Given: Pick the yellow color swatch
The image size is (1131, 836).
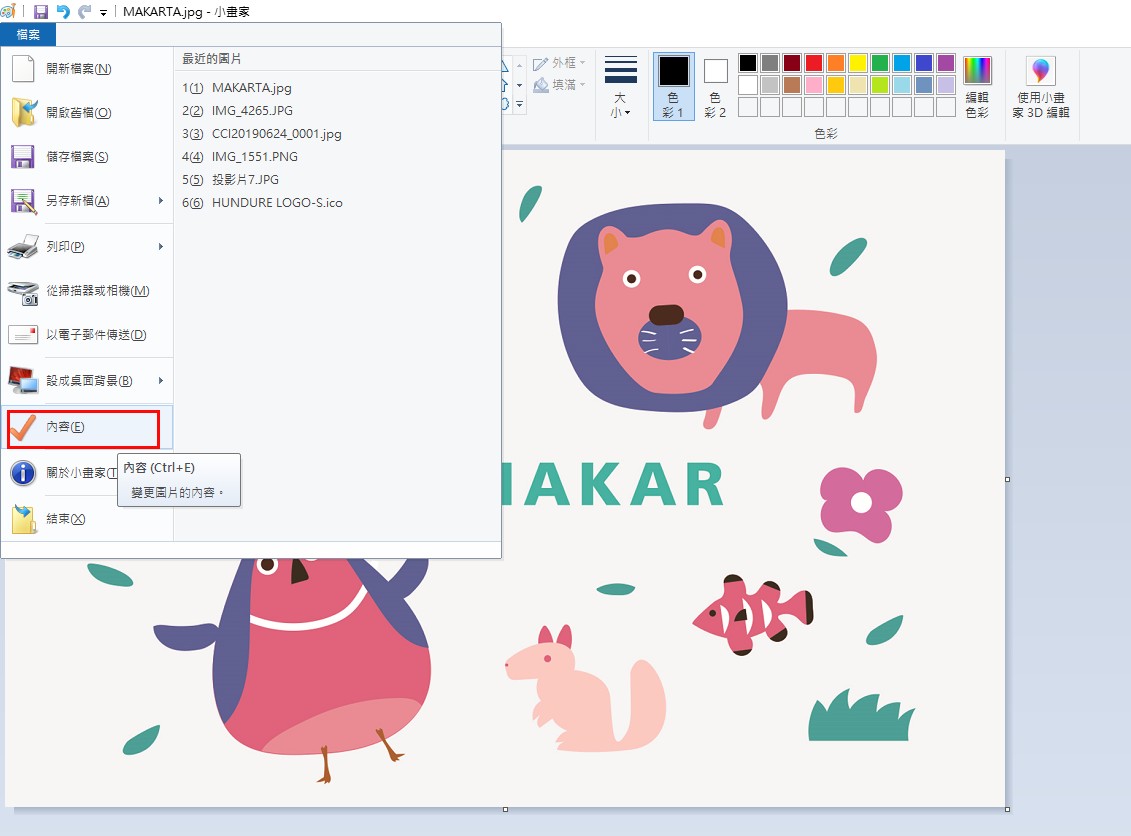Looking at the screenshot, I should click(857, 63).
